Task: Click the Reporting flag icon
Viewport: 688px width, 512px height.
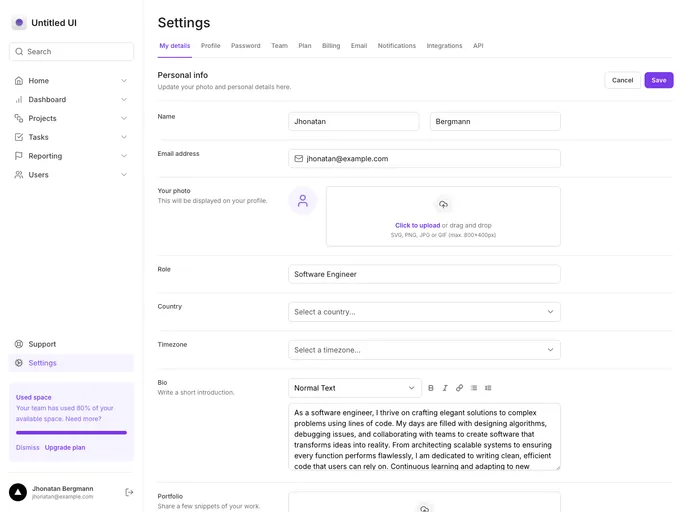Action: (x=19, y=156)
